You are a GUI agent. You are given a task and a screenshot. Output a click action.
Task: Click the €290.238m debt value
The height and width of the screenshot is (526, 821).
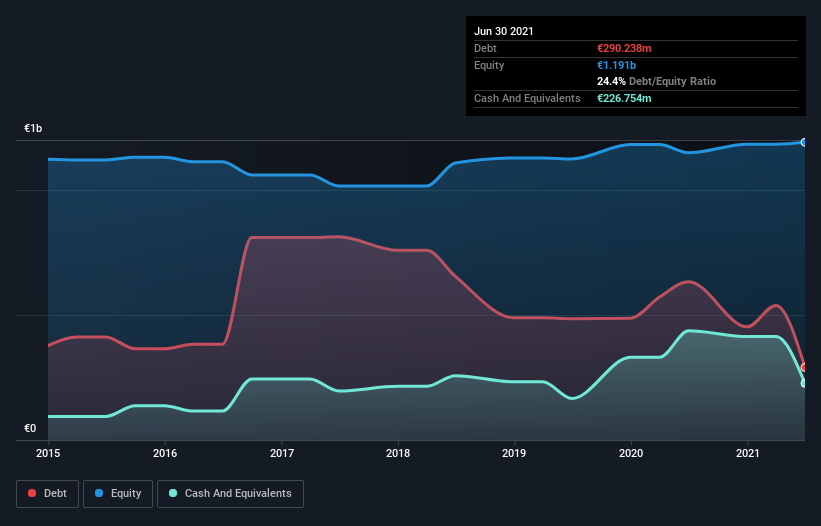coord(624,48)
